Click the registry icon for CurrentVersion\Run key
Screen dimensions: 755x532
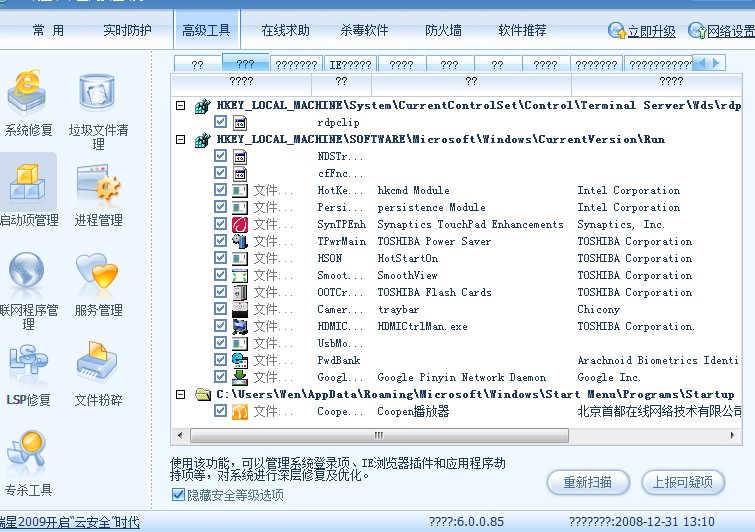pyautogui.click(x=203, y=140)
